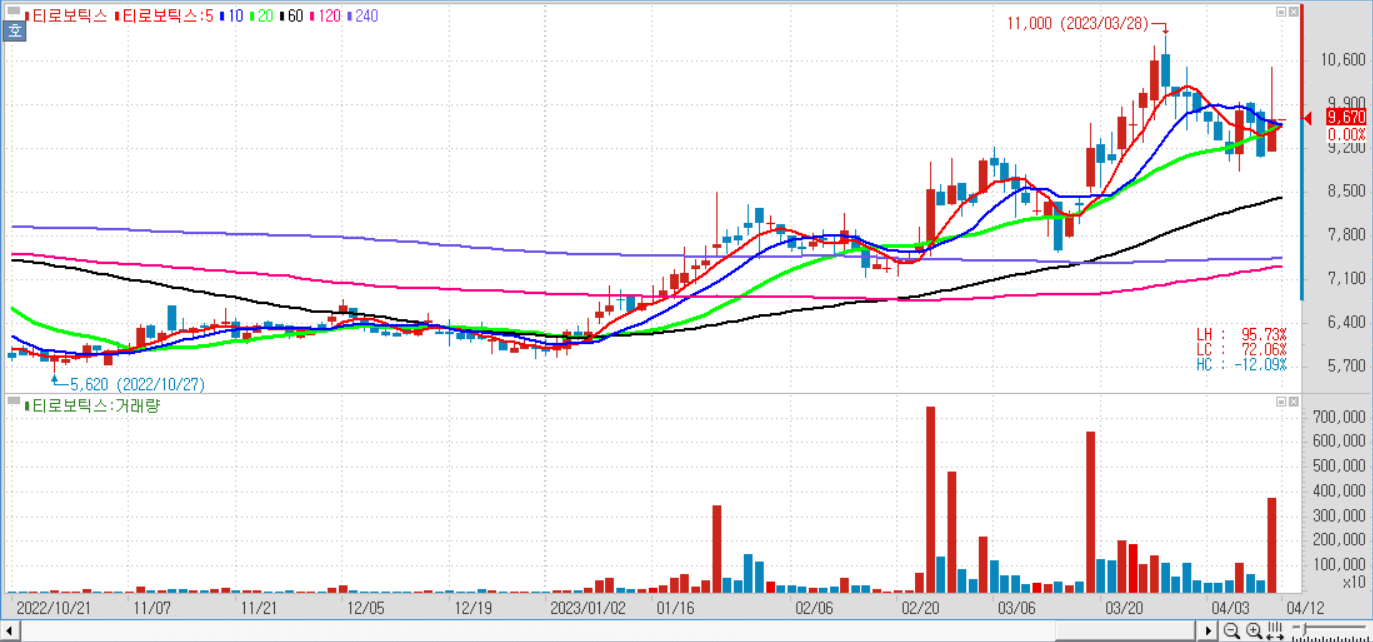The height and width of the screenshot is (642, 1373).
Task: Click the 7,100 price axis label
Action: coord(1347,278)
